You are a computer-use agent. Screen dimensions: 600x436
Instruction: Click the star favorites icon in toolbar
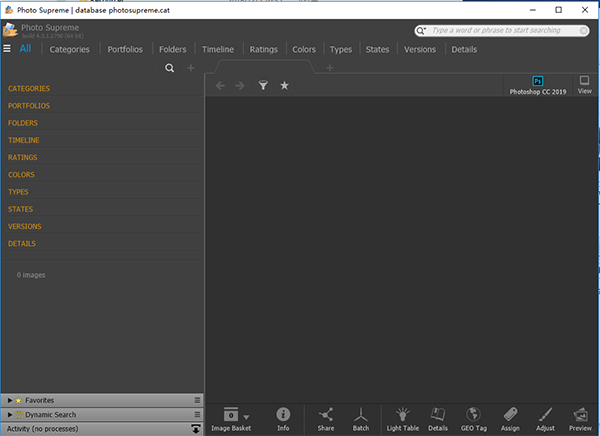[x=284, y=86]
